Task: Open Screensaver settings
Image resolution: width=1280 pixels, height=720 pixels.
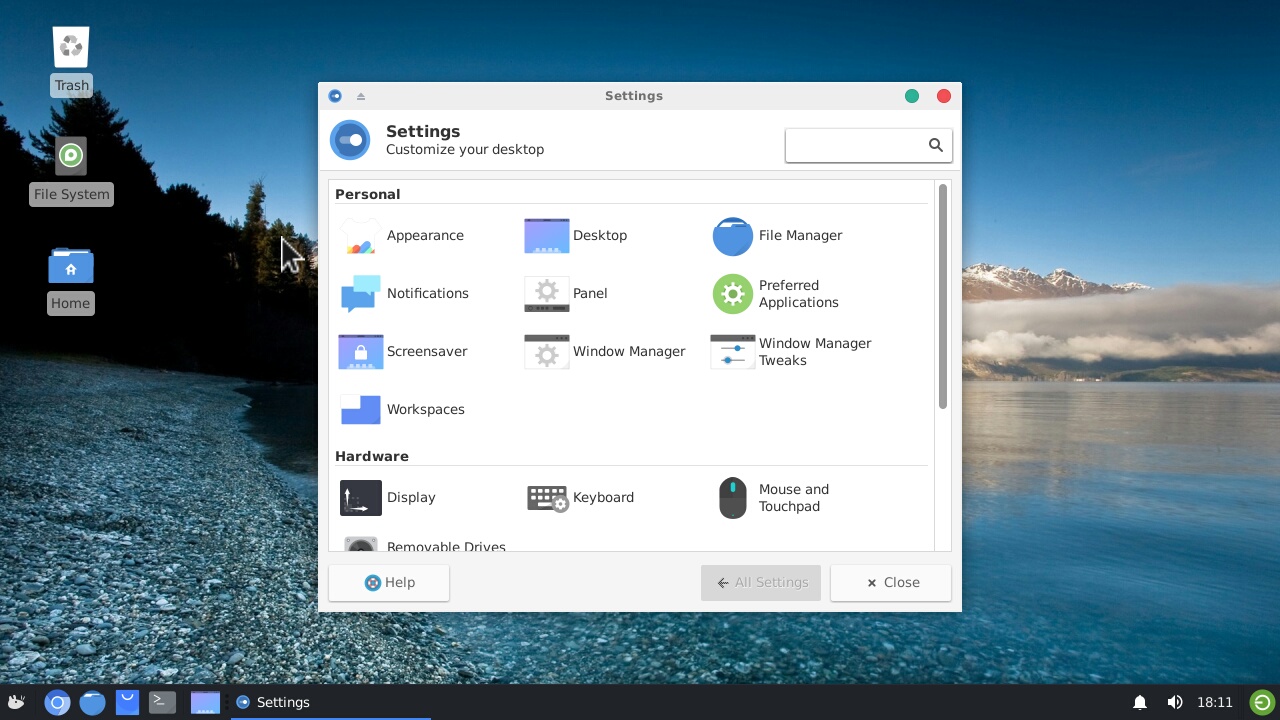Action: 403,352
